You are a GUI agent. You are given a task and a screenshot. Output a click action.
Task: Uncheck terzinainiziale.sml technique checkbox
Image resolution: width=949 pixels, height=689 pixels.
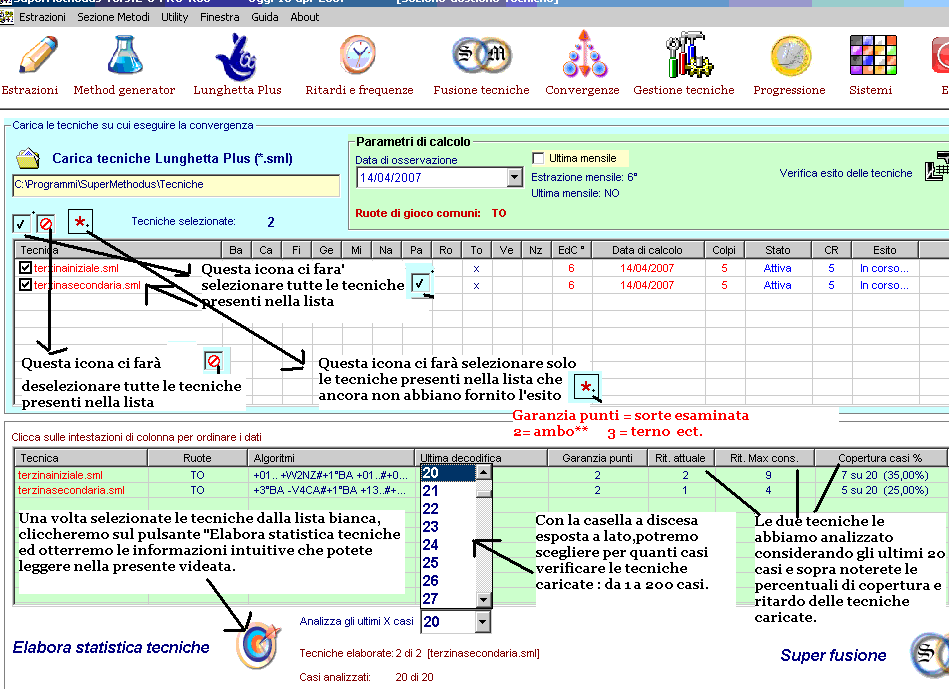tap(25, 267)
